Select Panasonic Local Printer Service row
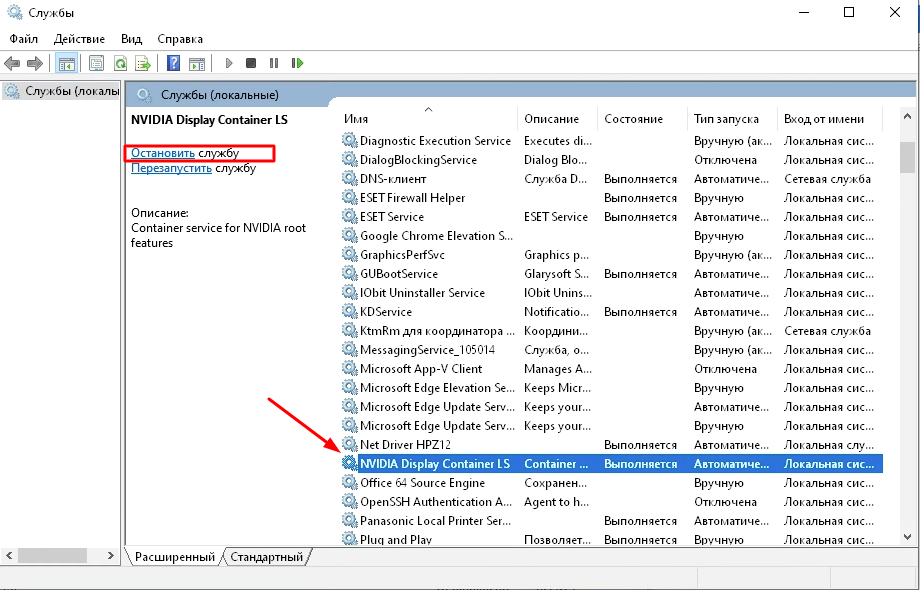920x590 pixels. point(612,521)
